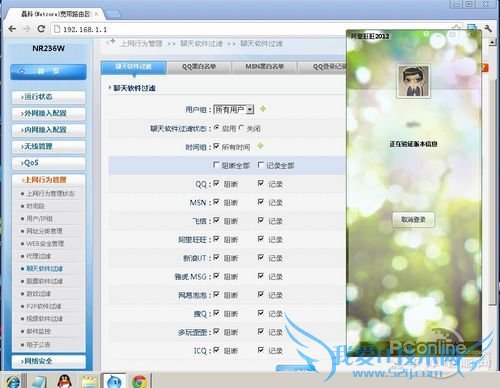500x388 pixels.
Task: Open the QQ penguin taskbar icon
Action: 64,381
